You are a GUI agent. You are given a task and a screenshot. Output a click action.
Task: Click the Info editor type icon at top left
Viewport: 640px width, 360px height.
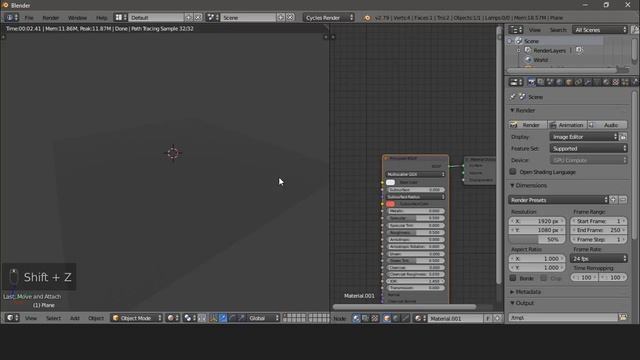[x=11, y=18]
